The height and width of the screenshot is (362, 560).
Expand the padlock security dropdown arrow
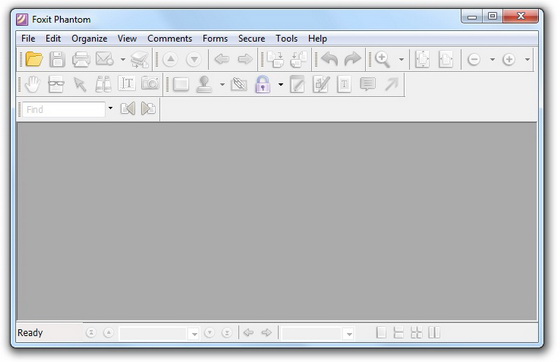(x=281, y=85)
